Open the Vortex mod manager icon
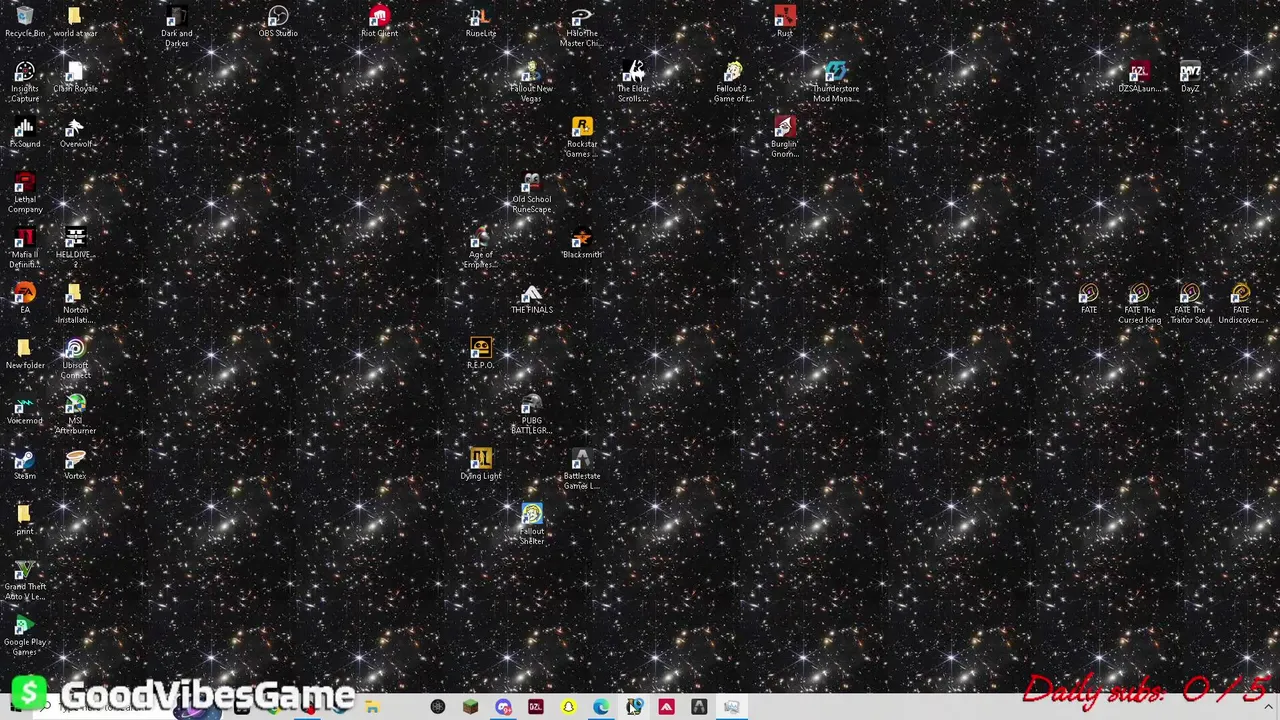Screen dimensions: 1280x720 tap(75, 464)
